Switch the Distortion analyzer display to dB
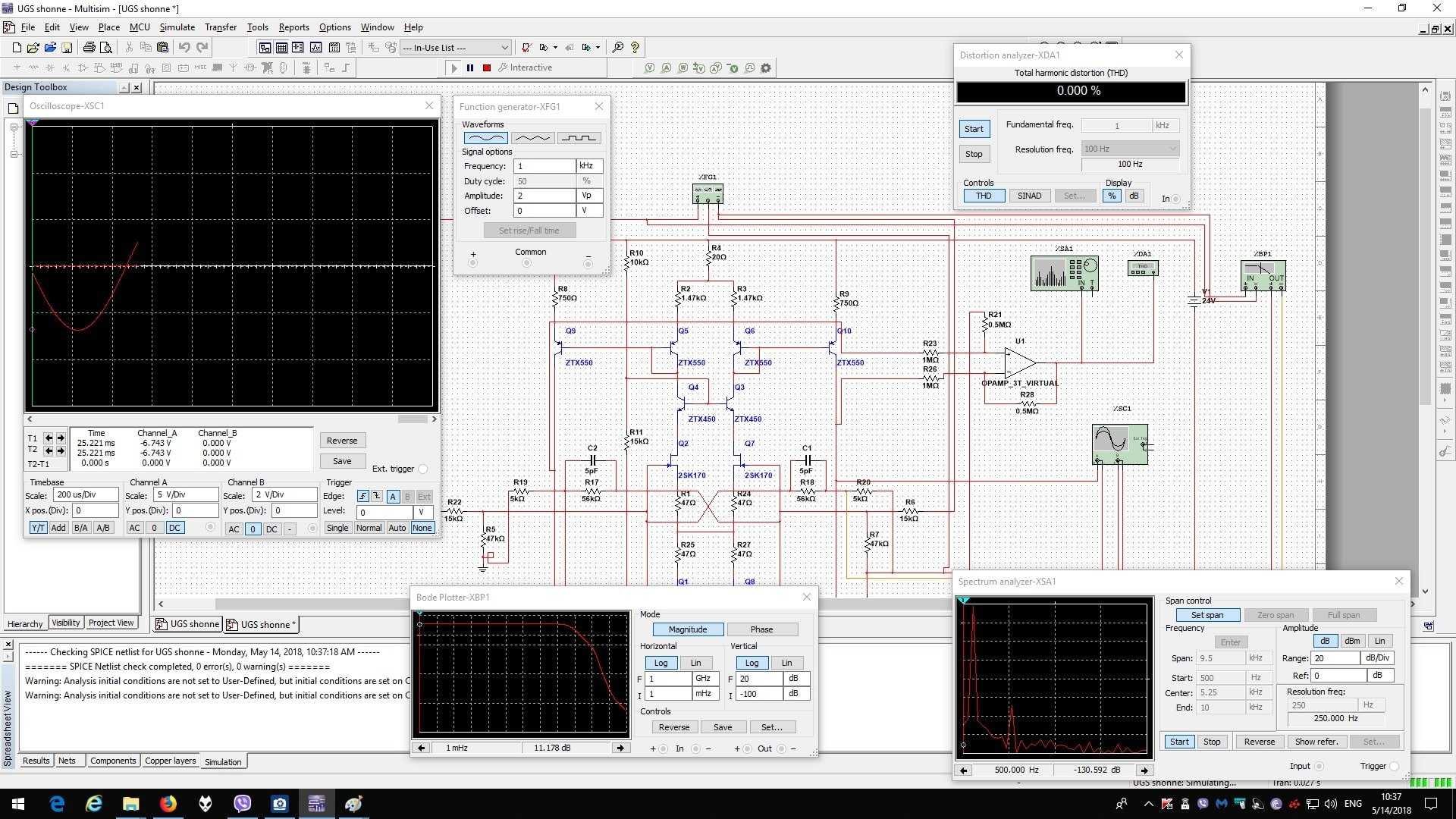This screenshot has height=819, width=1456. pyautogui.click(x=1134, y=196)
